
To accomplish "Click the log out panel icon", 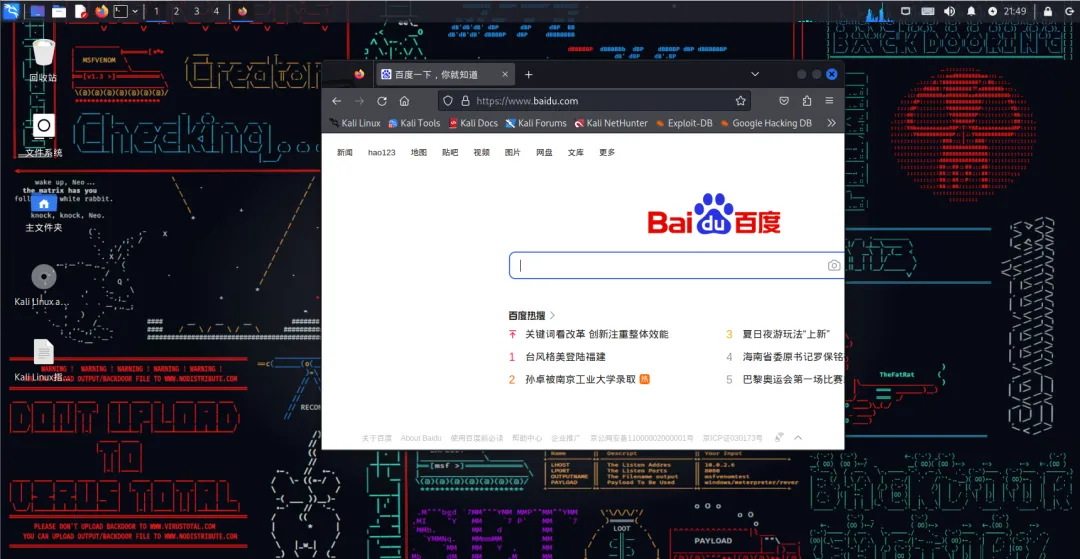I will click(x=1067, y=11).
